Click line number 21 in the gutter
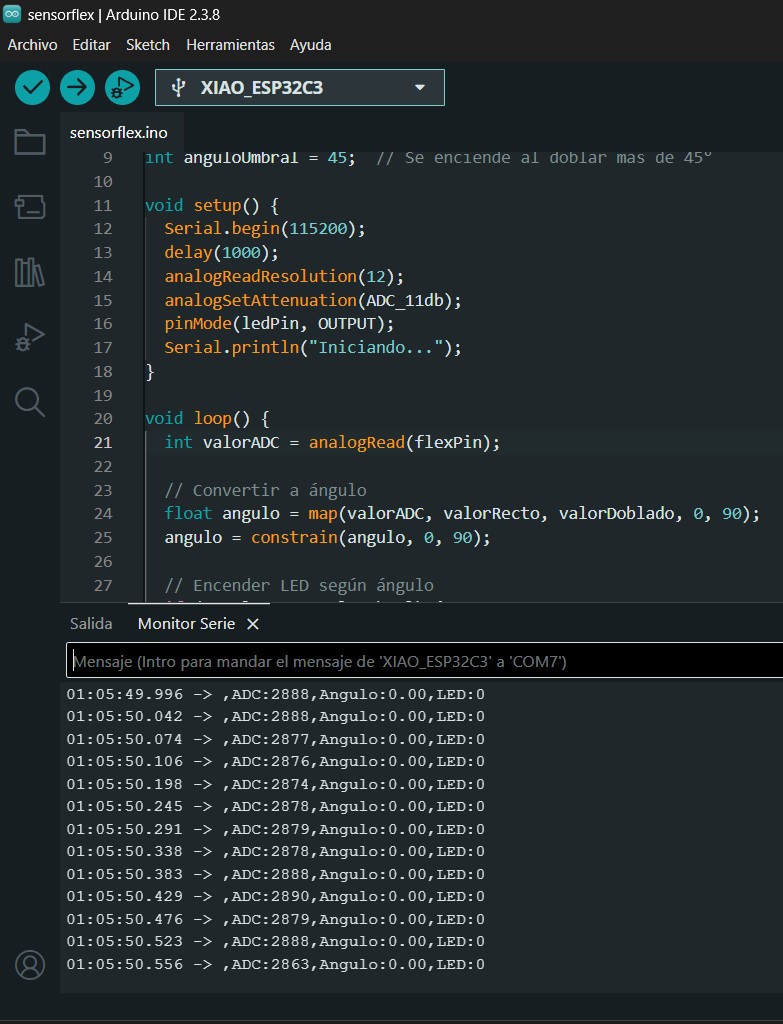The width and height of the screenshot is (783, 1024). 103,443
